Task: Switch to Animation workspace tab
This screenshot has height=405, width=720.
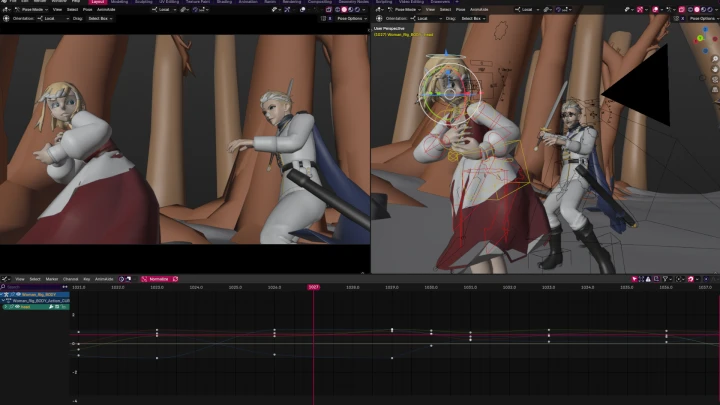Action: pos(248,2)
